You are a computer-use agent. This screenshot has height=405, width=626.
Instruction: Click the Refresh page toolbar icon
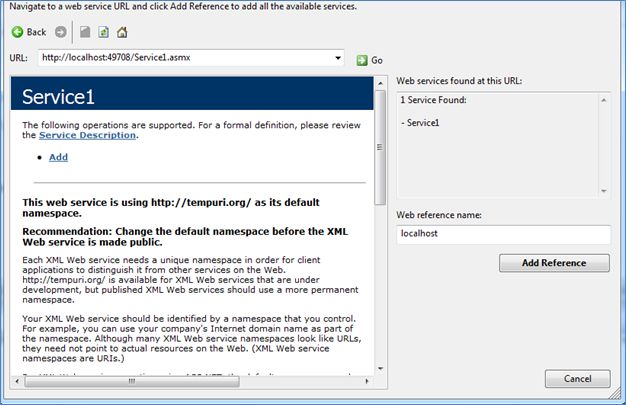103,32
